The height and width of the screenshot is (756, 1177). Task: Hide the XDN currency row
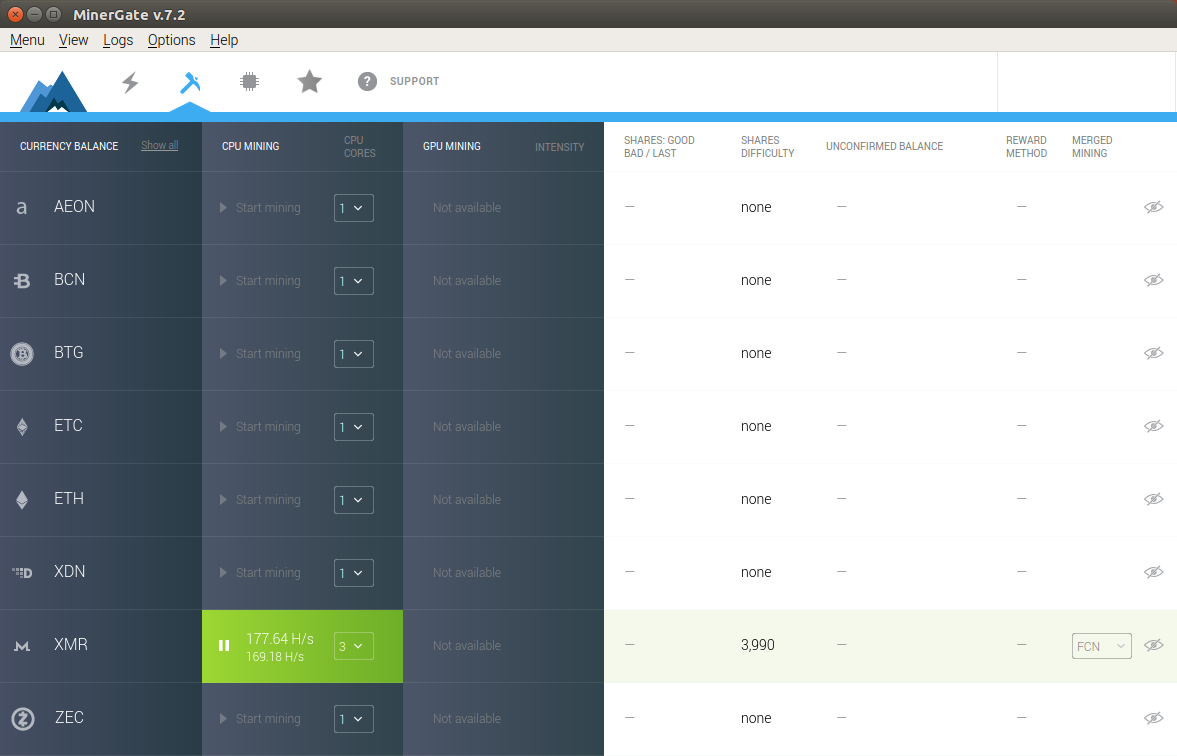coord(1154,572)
